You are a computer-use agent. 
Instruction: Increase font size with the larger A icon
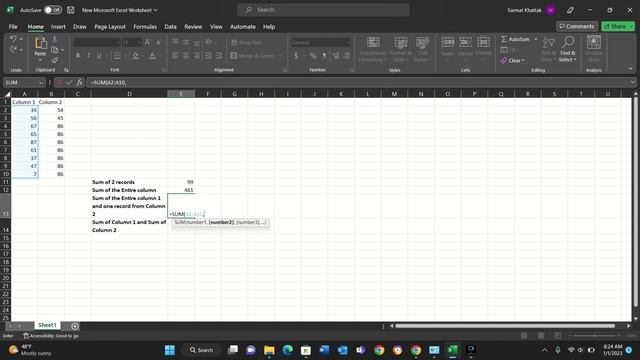pos(148,42)
